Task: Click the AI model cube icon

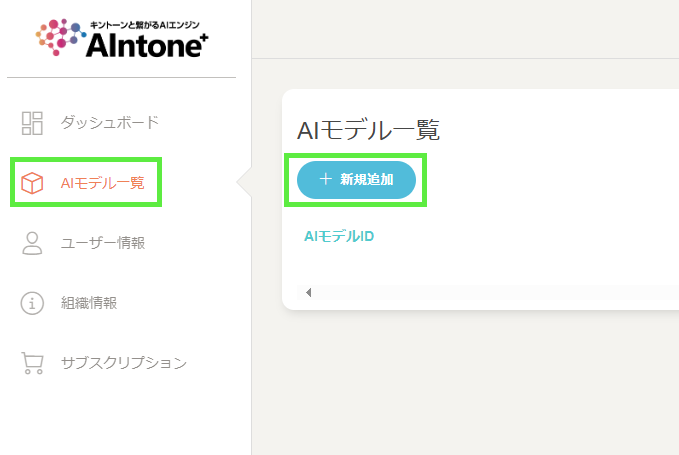Action: pyautogui.click(x=32, y=183)
